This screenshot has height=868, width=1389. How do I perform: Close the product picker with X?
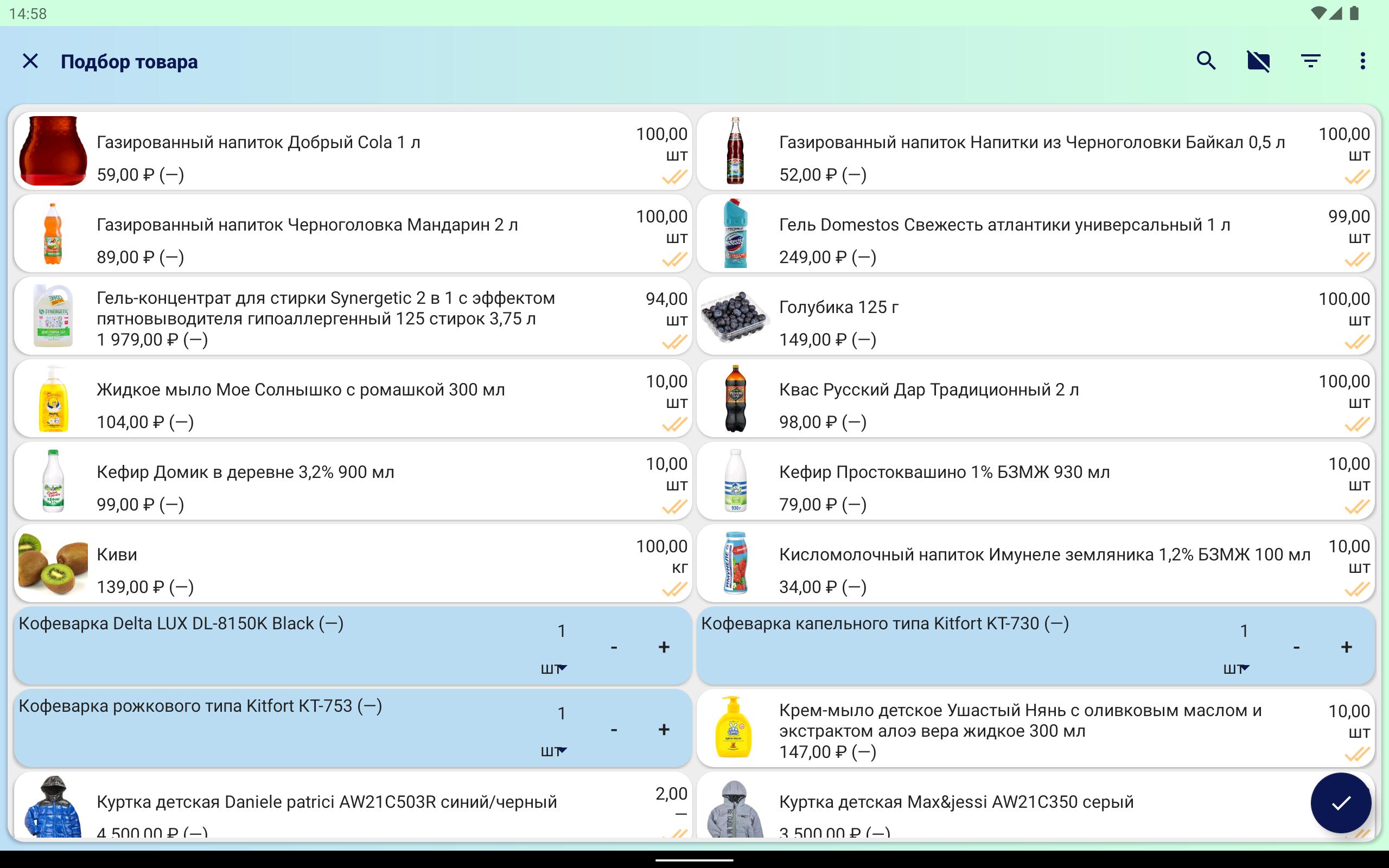tap(30, 61)
